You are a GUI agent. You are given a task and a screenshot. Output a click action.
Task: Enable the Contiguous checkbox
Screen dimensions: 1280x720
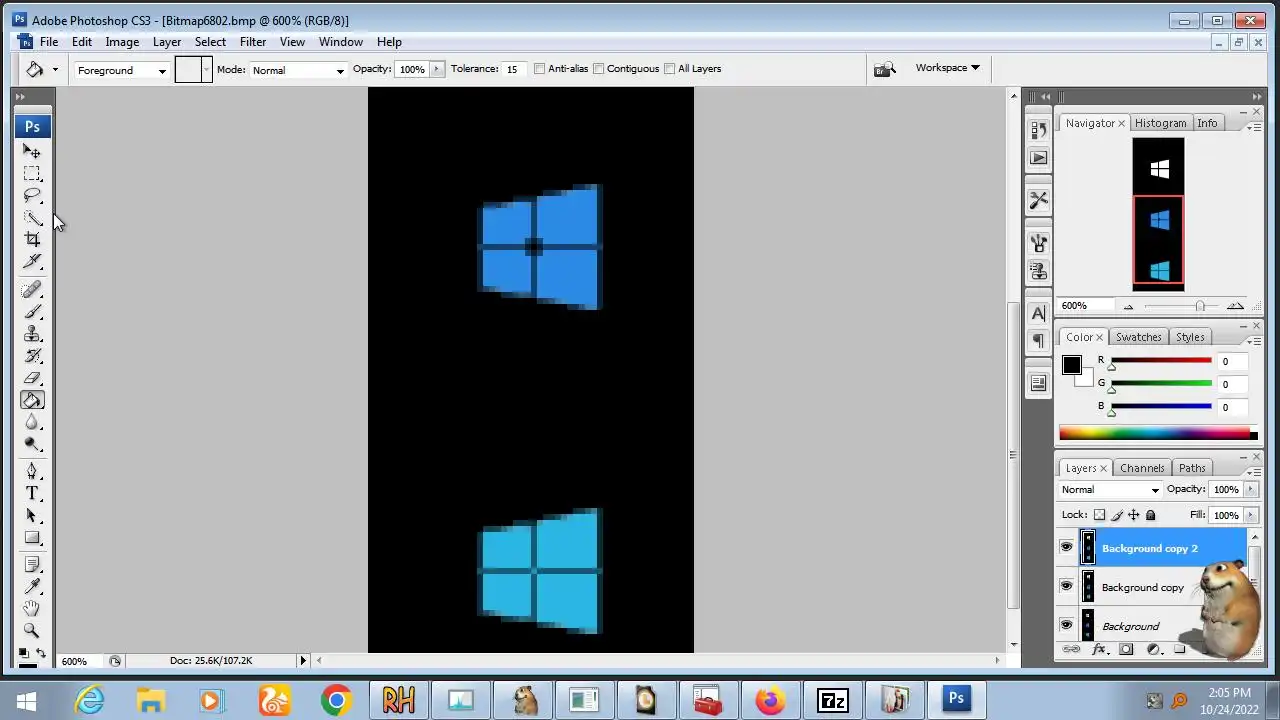[598, 69]
